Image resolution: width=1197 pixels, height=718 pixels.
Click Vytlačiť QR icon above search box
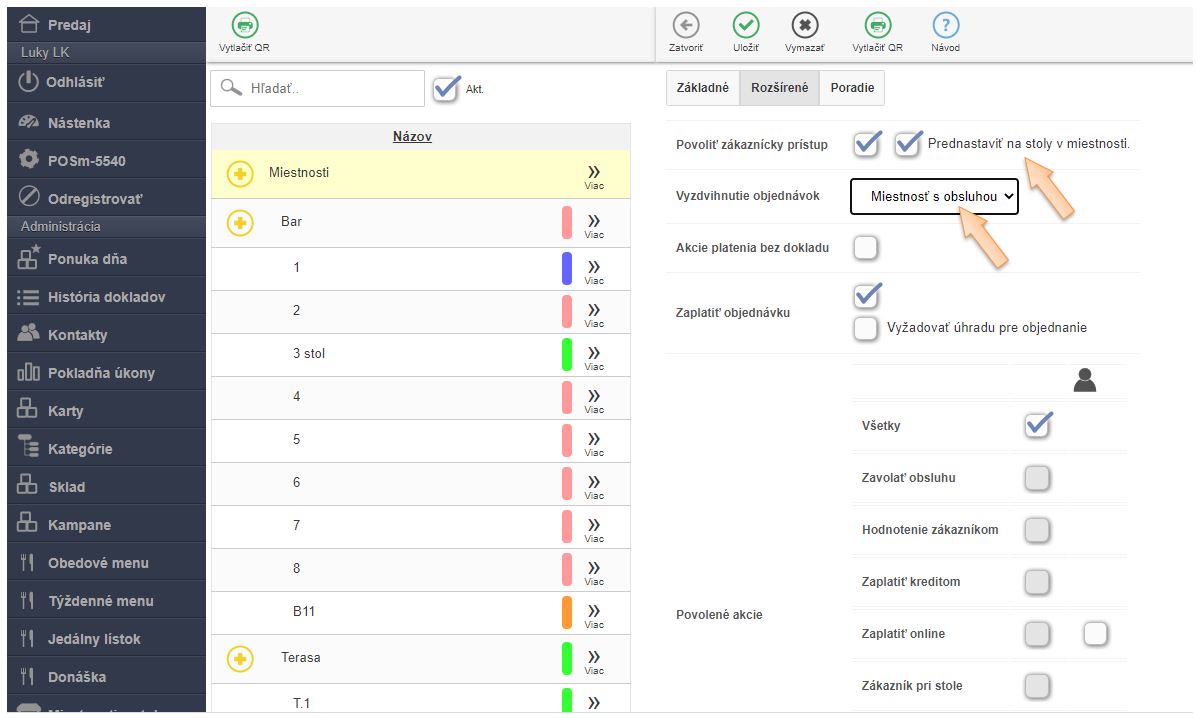tap(244, 27)
